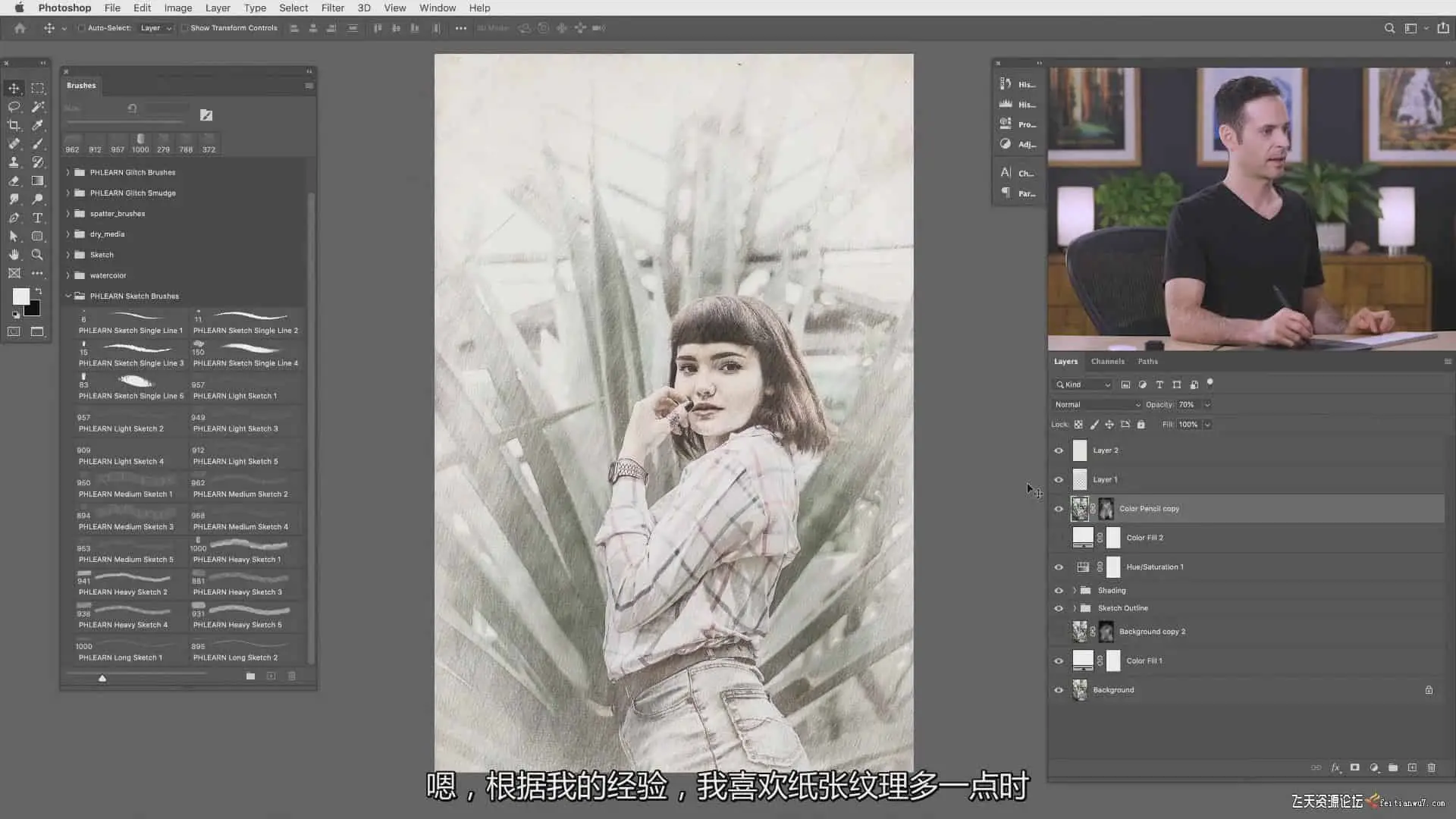This screenshot has height=819, width=1456.
Task: Open the Normal blend mode dropdown
Action: [x=1097, y=404]
